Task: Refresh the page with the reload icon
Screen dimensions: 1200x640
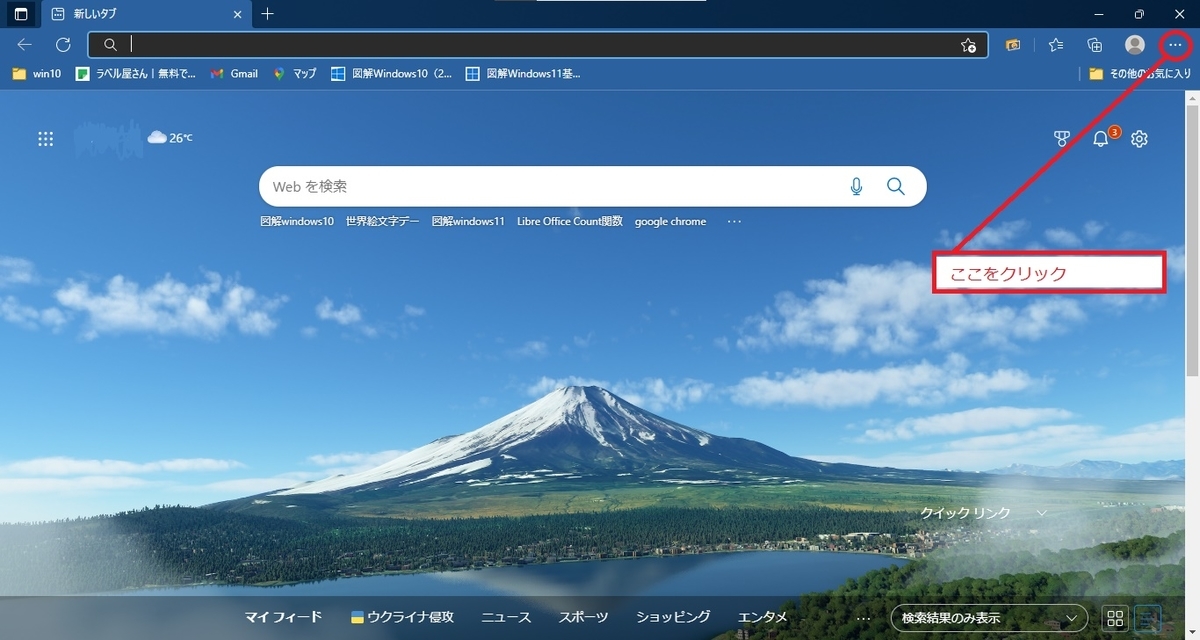Action: point(62,45)
